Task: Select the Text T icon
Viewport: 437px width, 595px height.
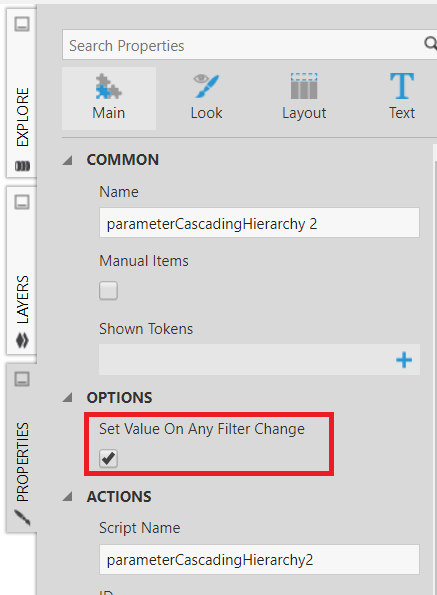Action: coord(402,86)
